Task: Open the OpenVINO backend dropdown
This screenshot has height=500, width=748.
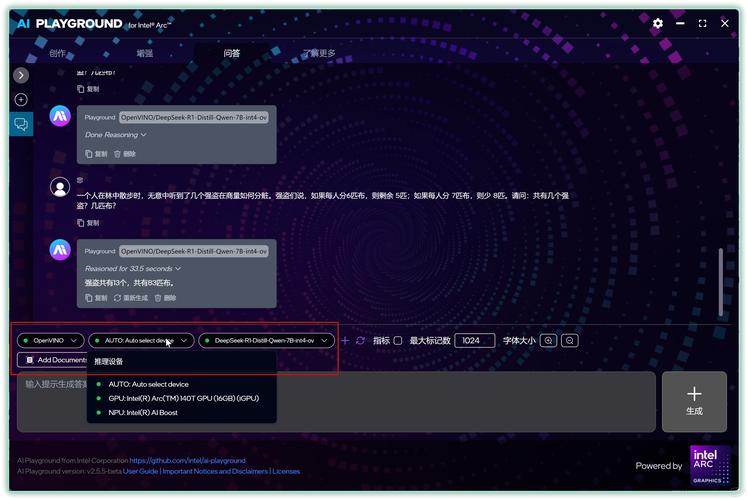Action: coord(50,341)
